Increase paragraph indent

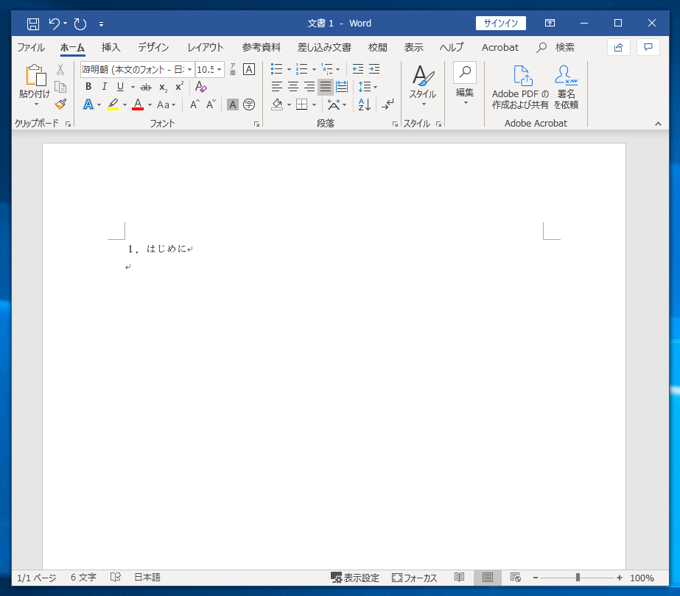374,69
